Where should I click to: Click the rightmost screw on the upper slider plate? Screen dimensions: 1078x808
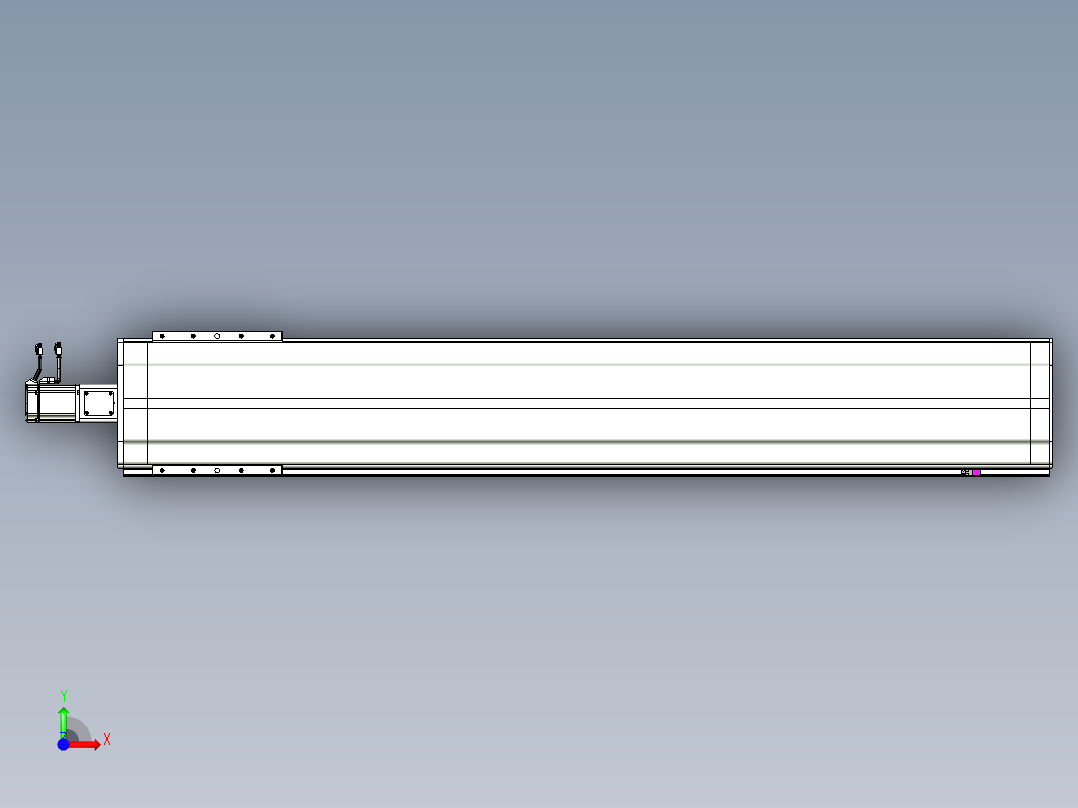[272, 336]
